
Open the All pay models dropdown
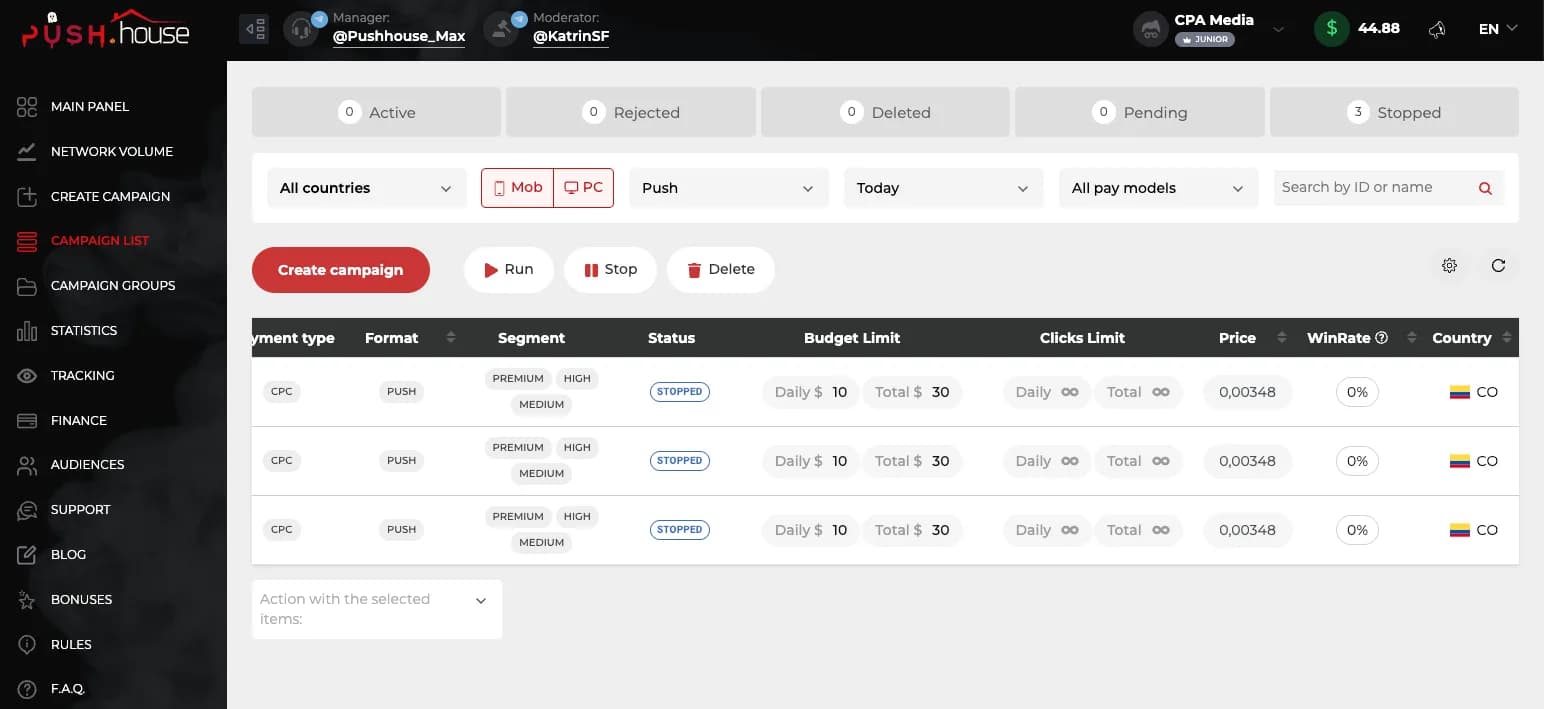(x=1158, y=188)
